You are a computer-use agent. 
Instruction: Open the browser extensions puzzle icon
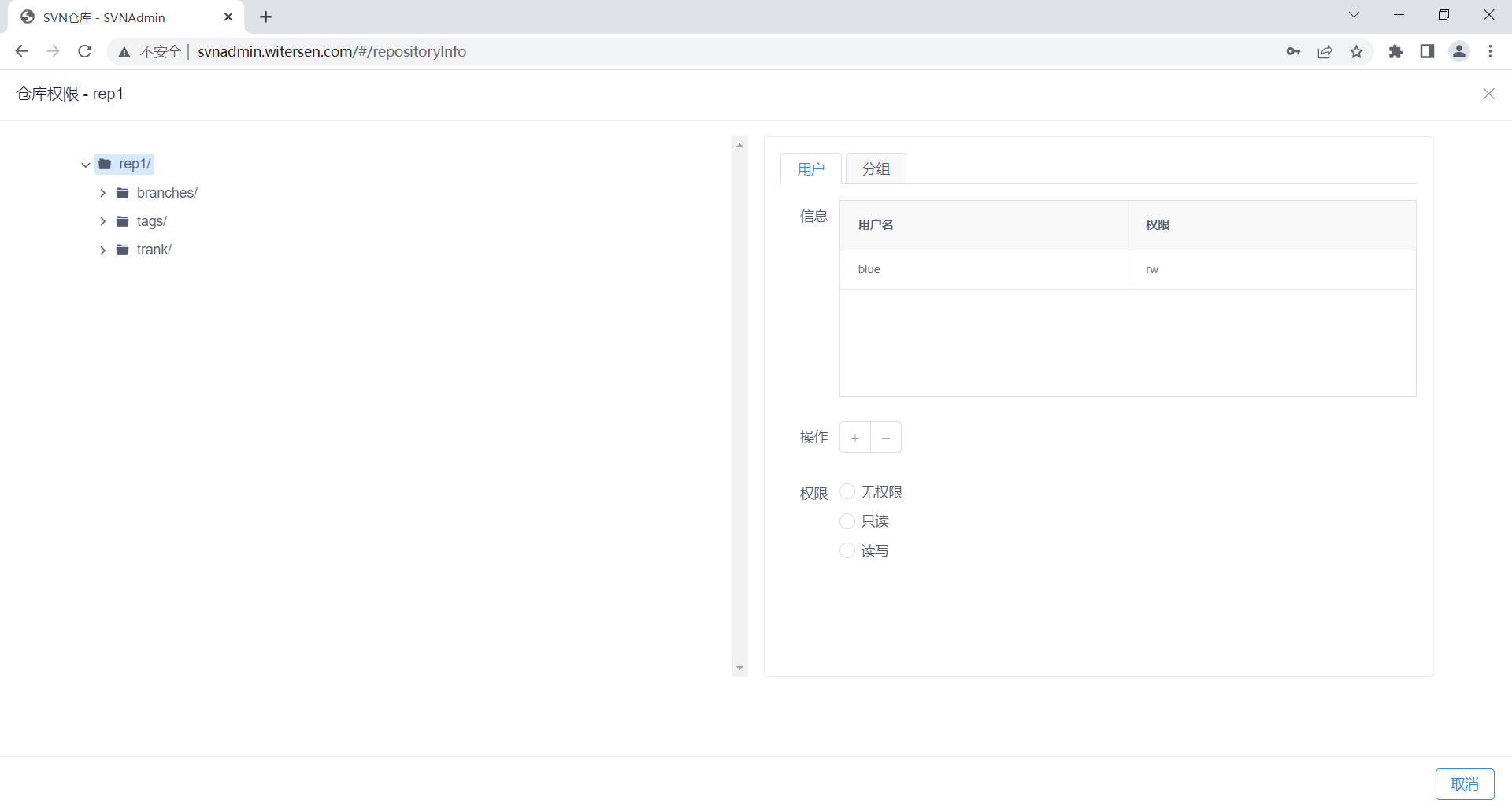(1395, 51)
